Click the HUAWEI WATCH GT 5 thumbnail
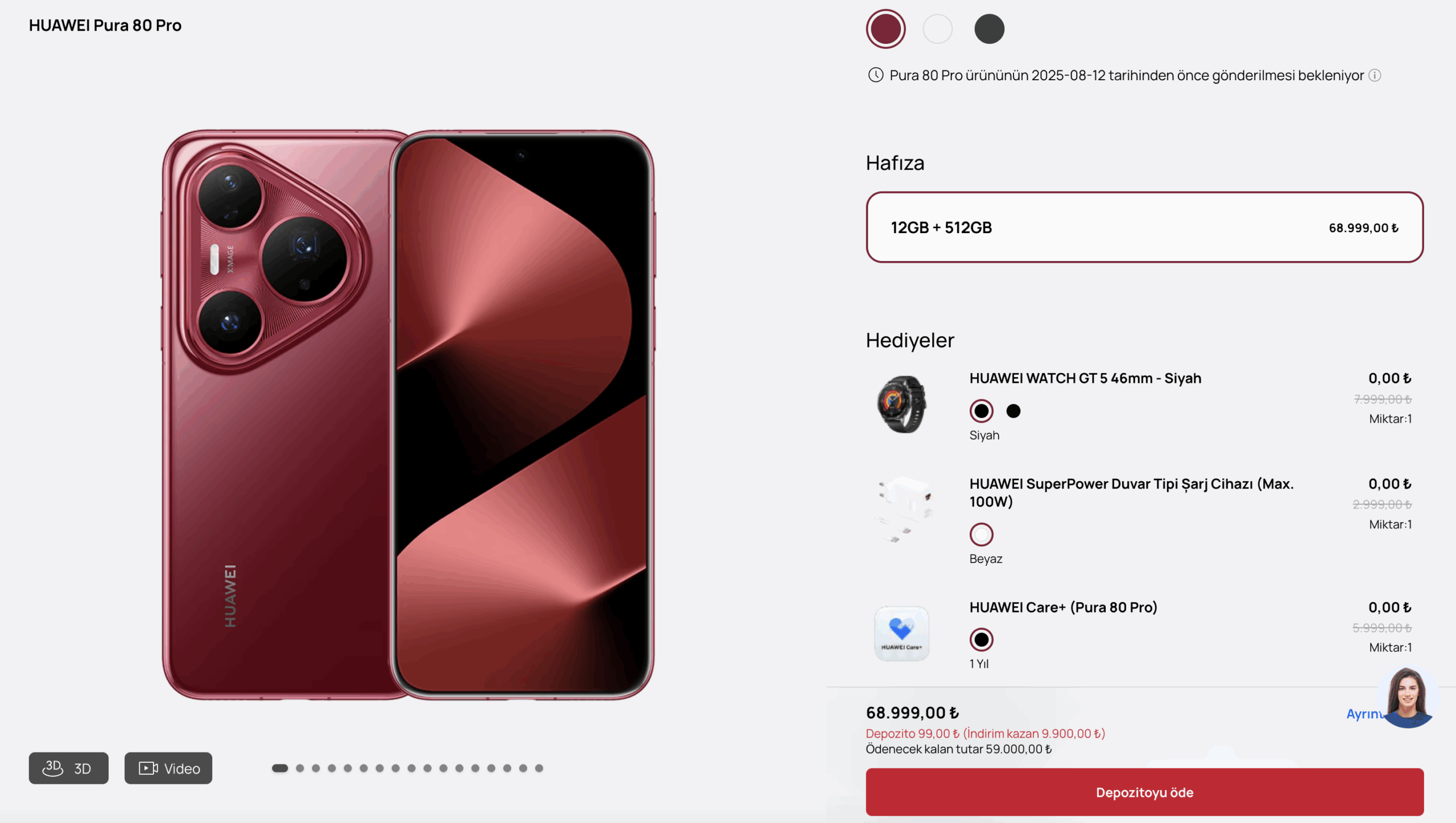Image resolution: width=1456 pixels, height=823 pixels. [901, 404]
